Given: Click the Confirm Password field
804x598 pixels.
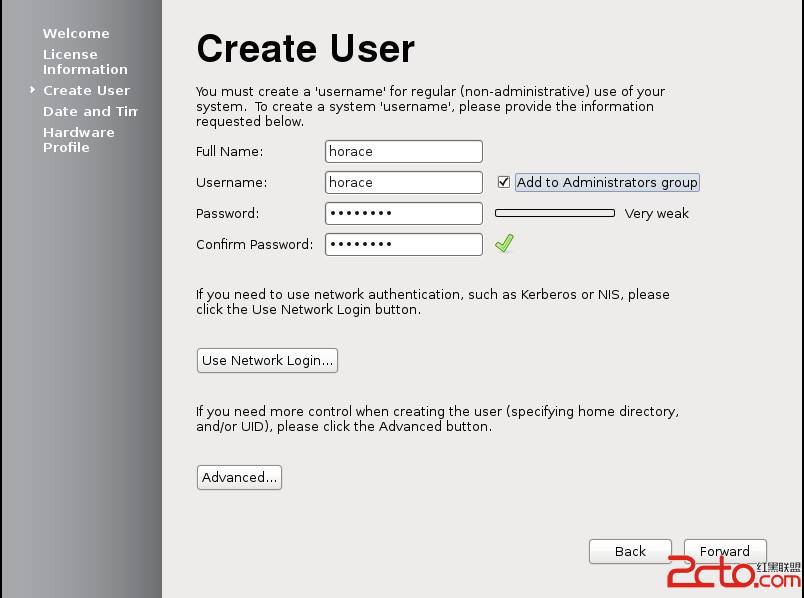Looking at the screenshot, I should (x=404, y=244).
